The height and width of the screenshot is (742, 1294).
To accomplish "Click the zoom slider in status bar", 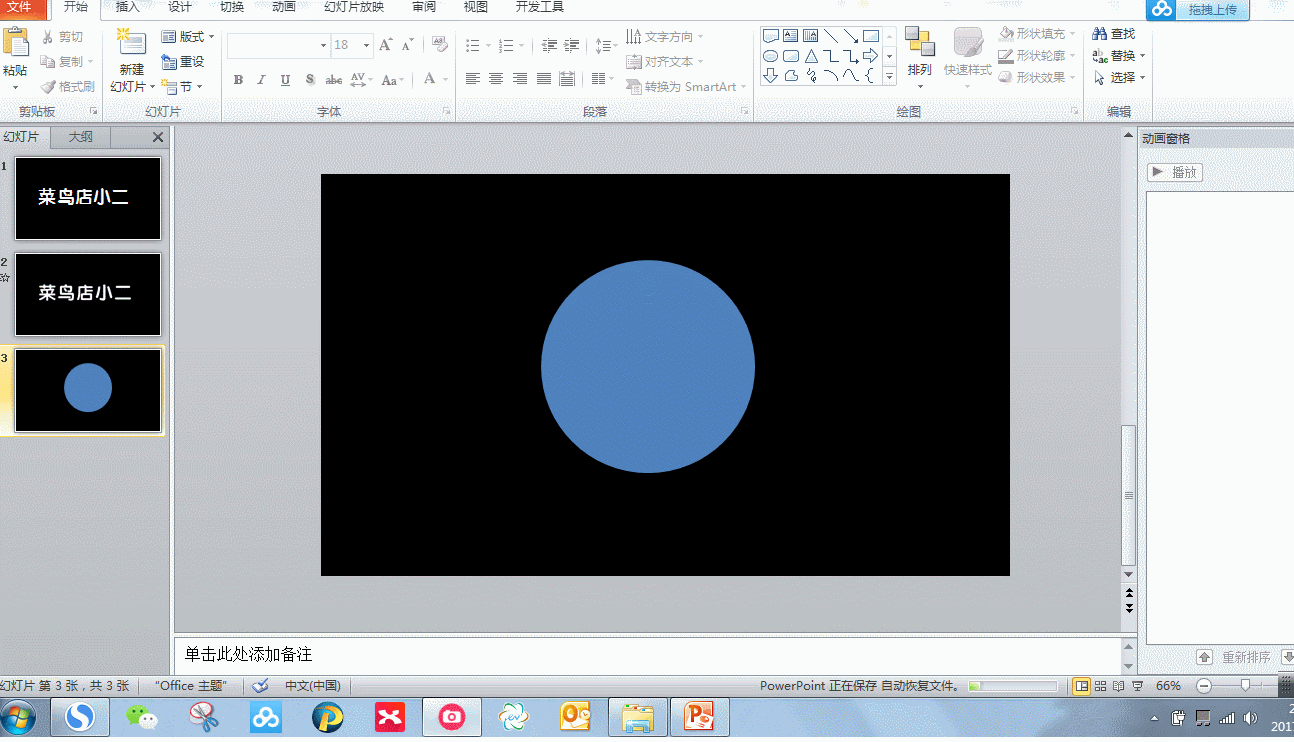I will click(x=1245, y=686).
